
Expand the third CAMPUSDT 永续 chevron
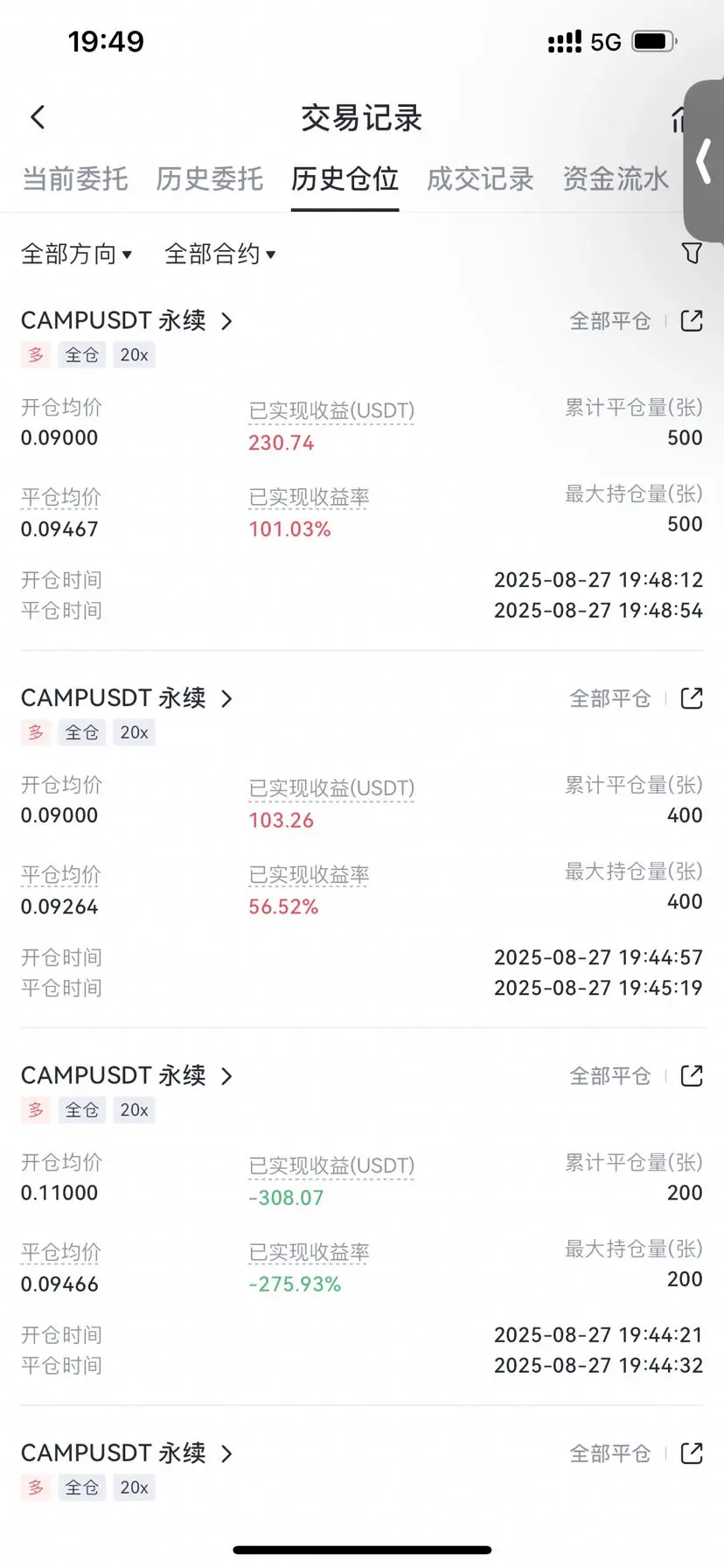226,1076
